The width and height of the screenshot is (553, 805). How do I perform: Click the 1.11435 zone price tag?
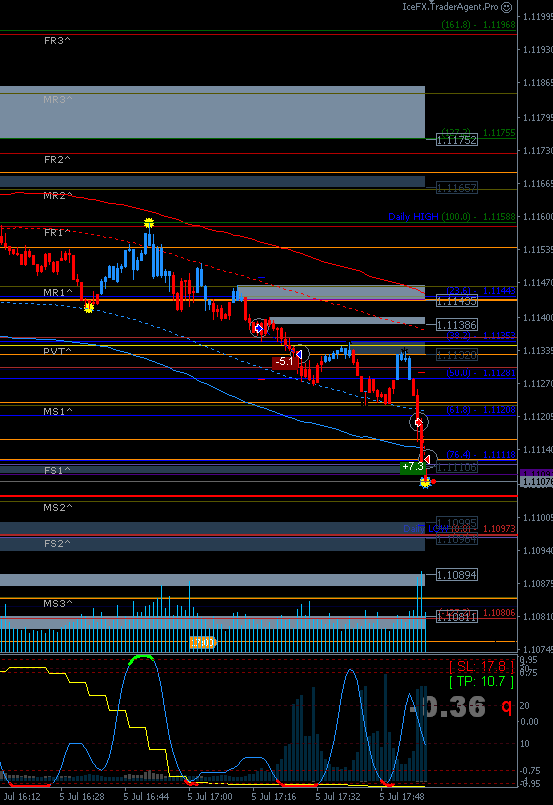[457, 301]
